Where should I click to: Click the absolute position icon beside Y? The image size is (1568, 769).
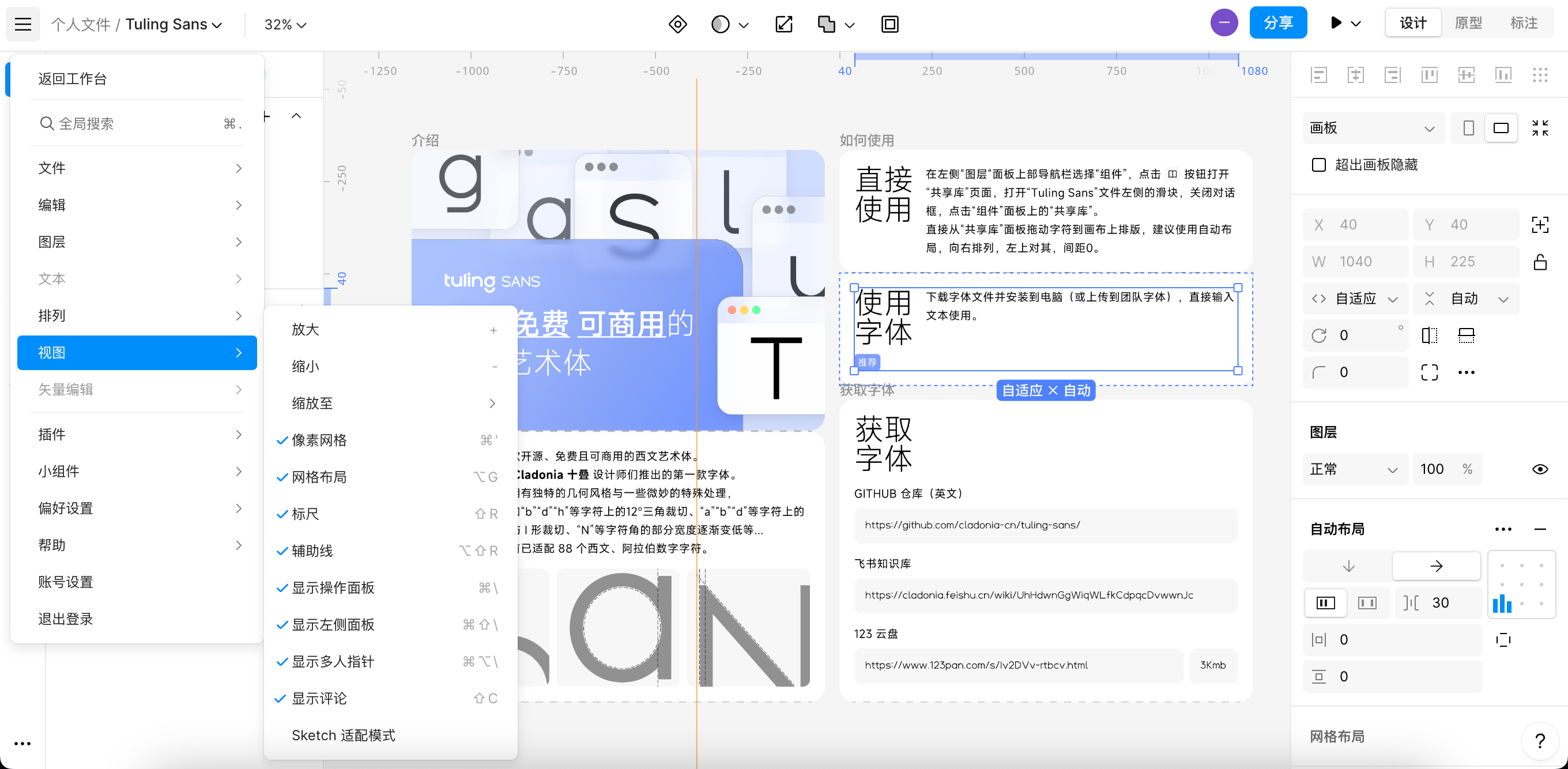pos(1540,225)
